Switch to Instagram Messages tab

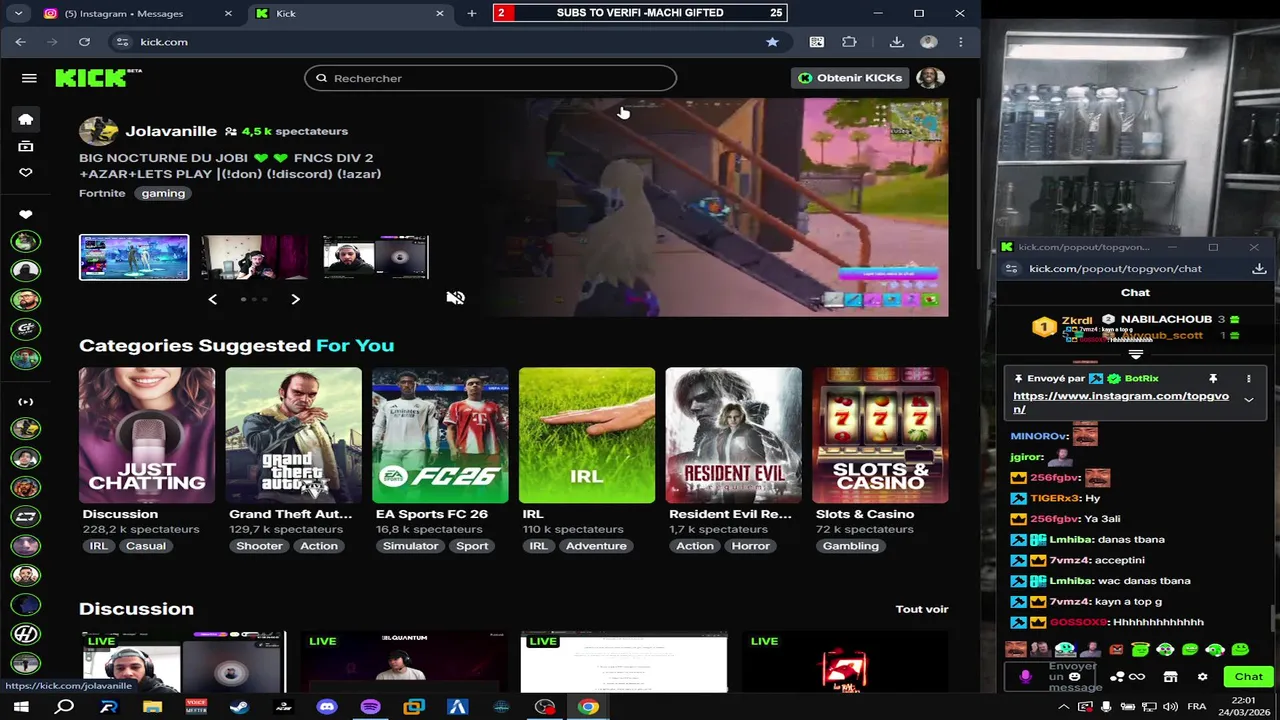point(137,14)
